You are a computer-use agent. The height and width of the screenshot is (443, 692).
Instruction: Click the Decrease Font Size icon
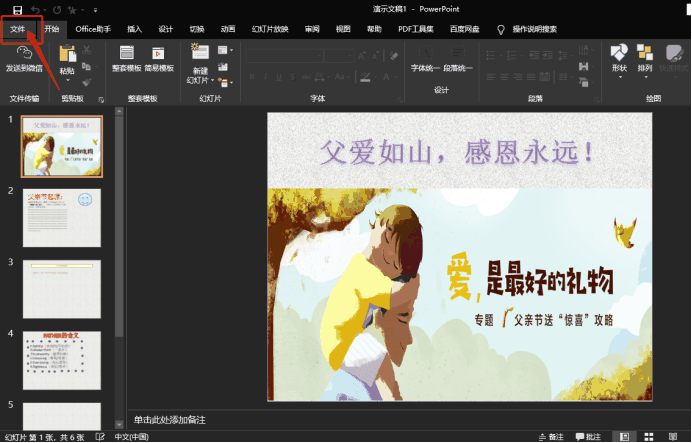point(376,56)
